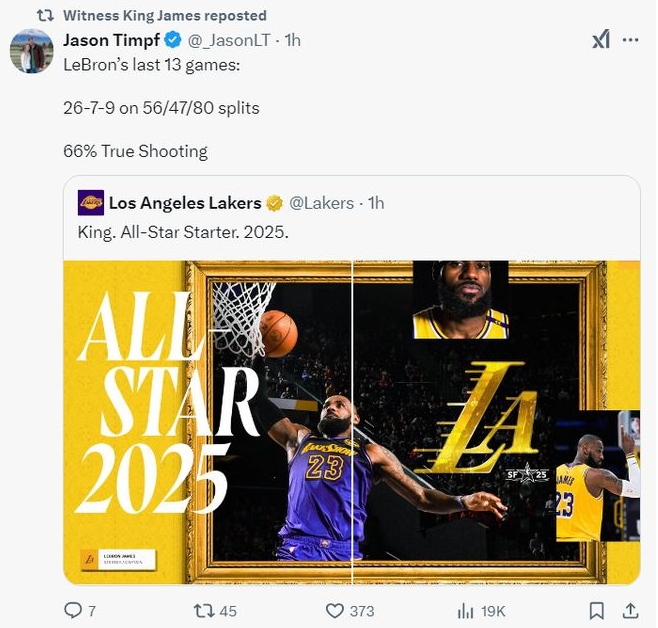Screen dimensions: 658x628
Task: Click the @_JasonLT handle
Action: pyautogui.click(x=229, y=40)
